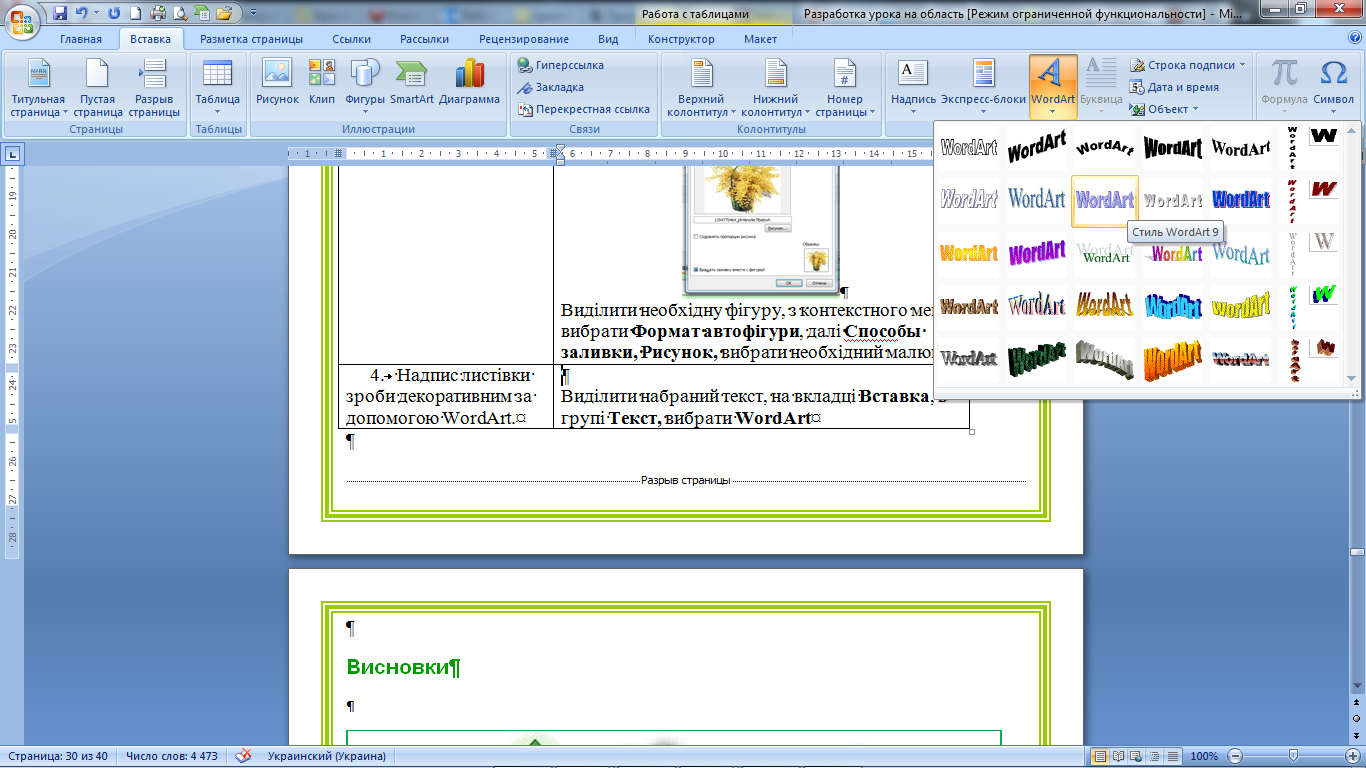Undo the last action
The width and height of the screenshot is (1366, 768).
click(x=82, y=13)
